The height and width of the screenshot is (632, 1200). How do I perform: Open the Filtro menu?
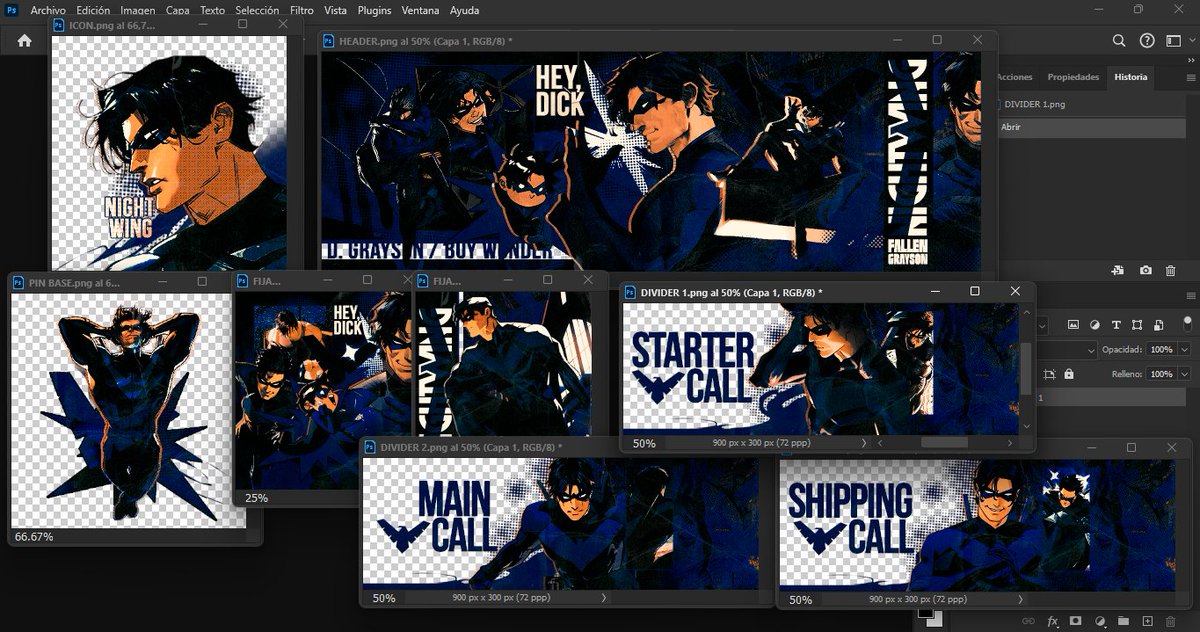[x=301, y=11]
